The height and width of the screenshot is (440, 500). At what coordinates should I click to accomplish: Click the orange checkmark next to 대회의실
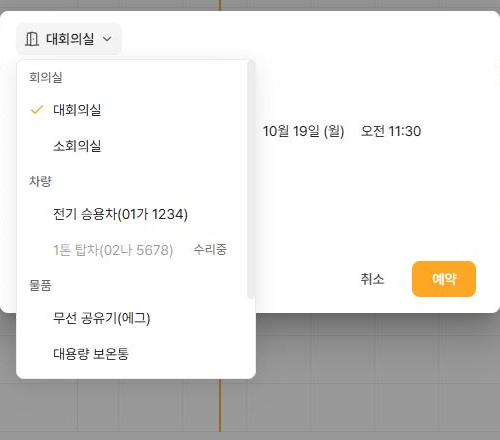pyautogui.click(x=37, y=110)
